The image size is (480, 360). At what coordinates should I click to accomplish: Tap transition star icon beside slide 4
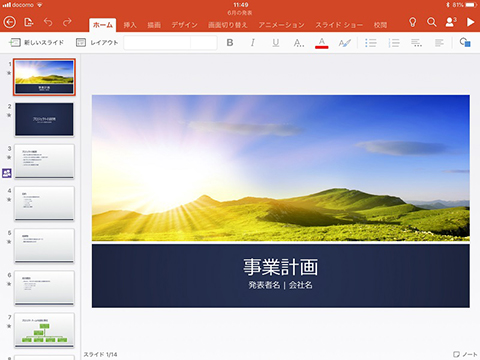pos(9,199)
